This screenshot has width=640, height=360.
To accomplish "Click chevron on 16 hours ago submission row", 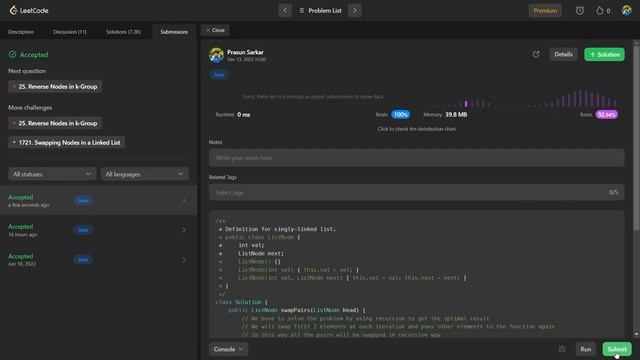I will [x=184, y=230].
